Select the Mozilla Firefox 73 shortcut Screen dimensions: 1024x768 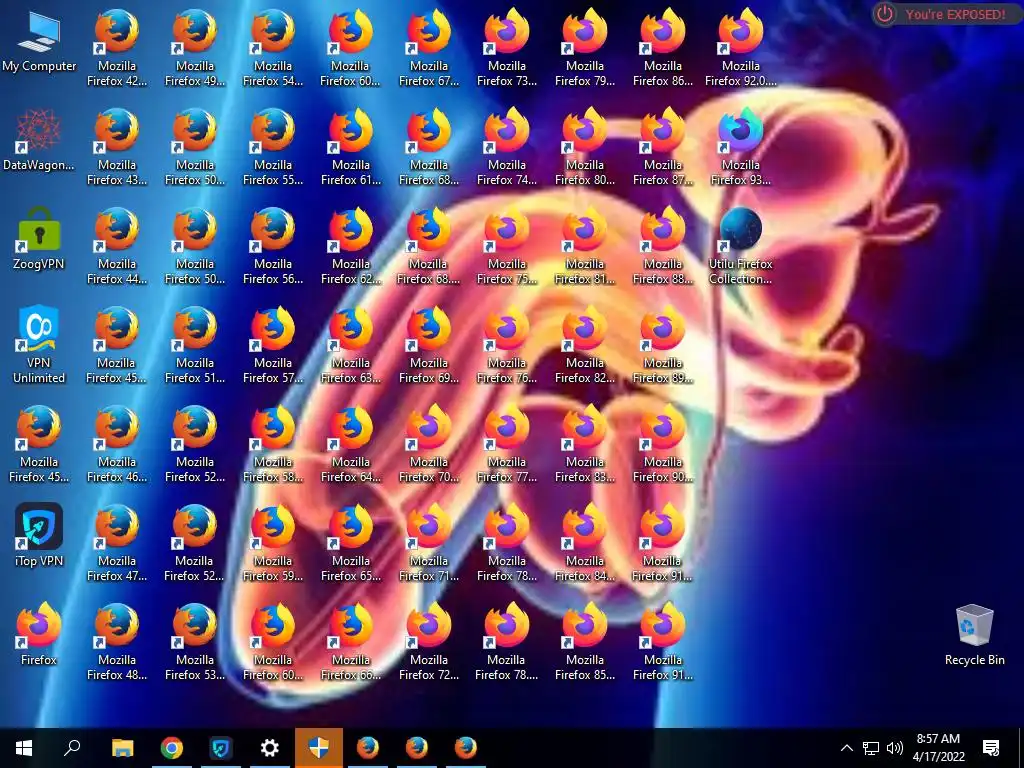tap(507, 48)
